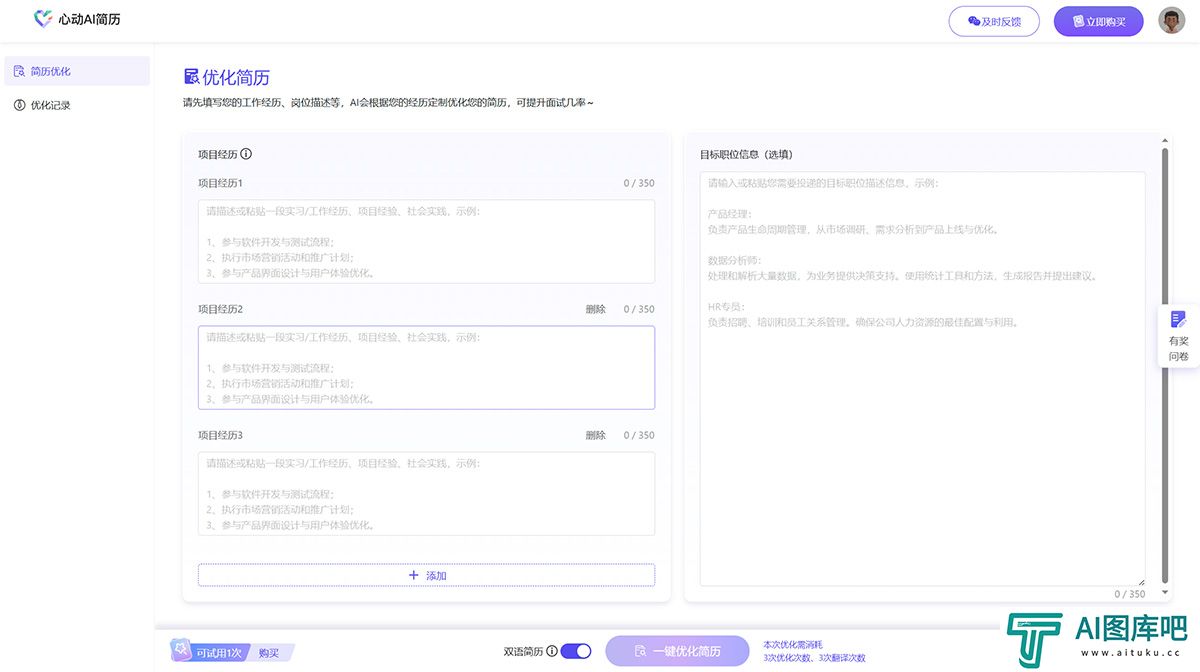Open 优化记录 in the sidebar
The width and height of the screenshot is (1200, 672).
click(77, 105)
